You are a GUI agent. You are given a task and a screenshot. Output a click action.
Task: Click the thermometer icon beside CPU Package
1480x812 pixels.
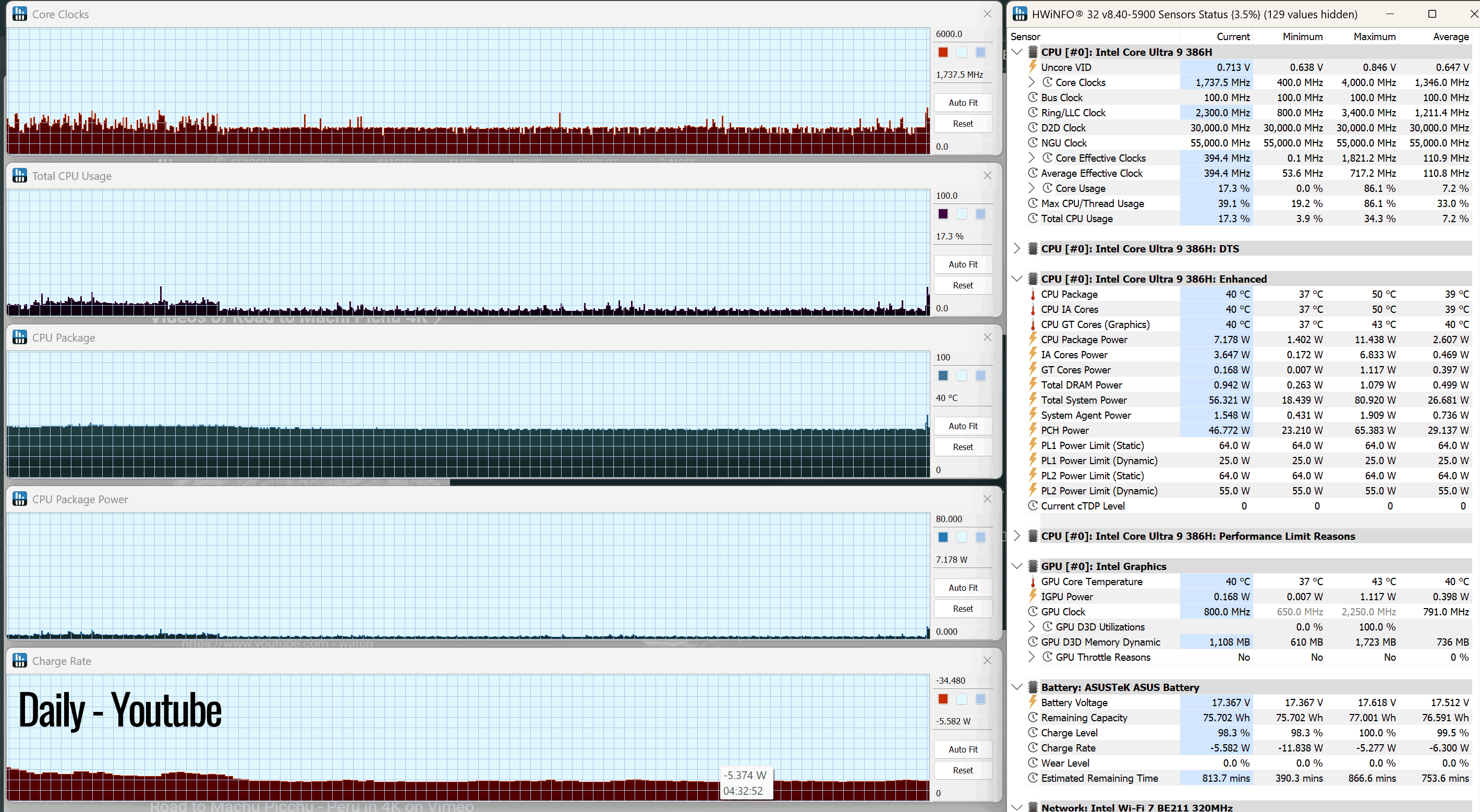1033,294
